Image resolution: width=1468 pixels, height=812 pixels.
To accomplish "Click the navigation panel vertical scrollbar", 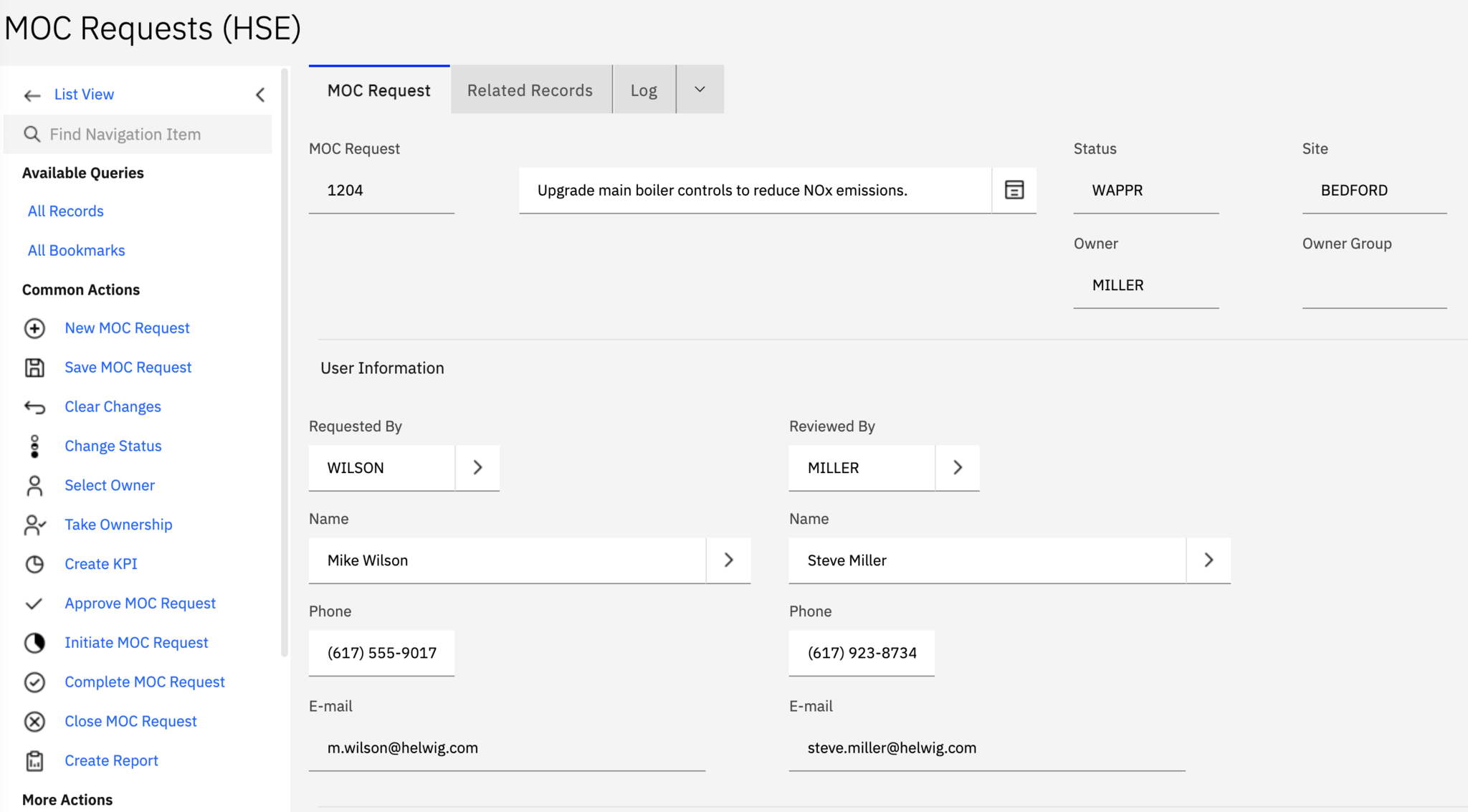I will 285,362.
